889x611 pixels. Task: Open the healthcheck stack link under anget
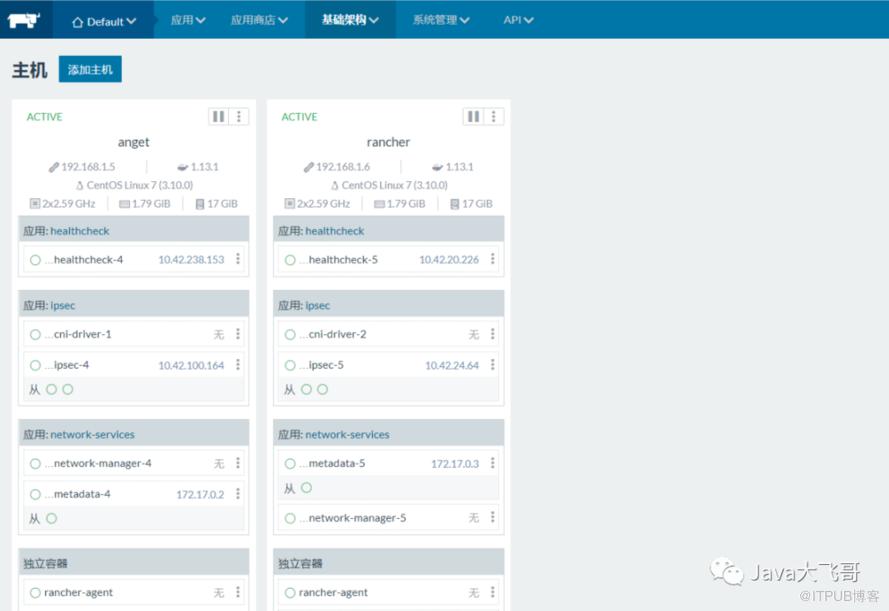80,231
